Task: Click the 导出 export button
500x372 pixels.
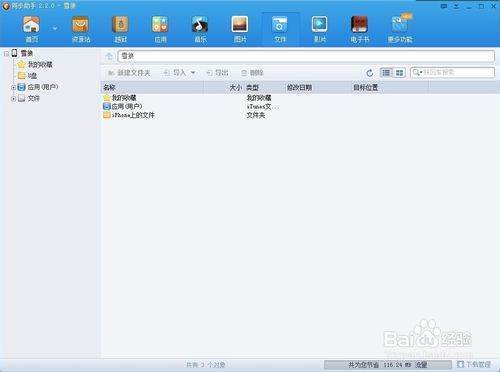Action: coord(218,73)
